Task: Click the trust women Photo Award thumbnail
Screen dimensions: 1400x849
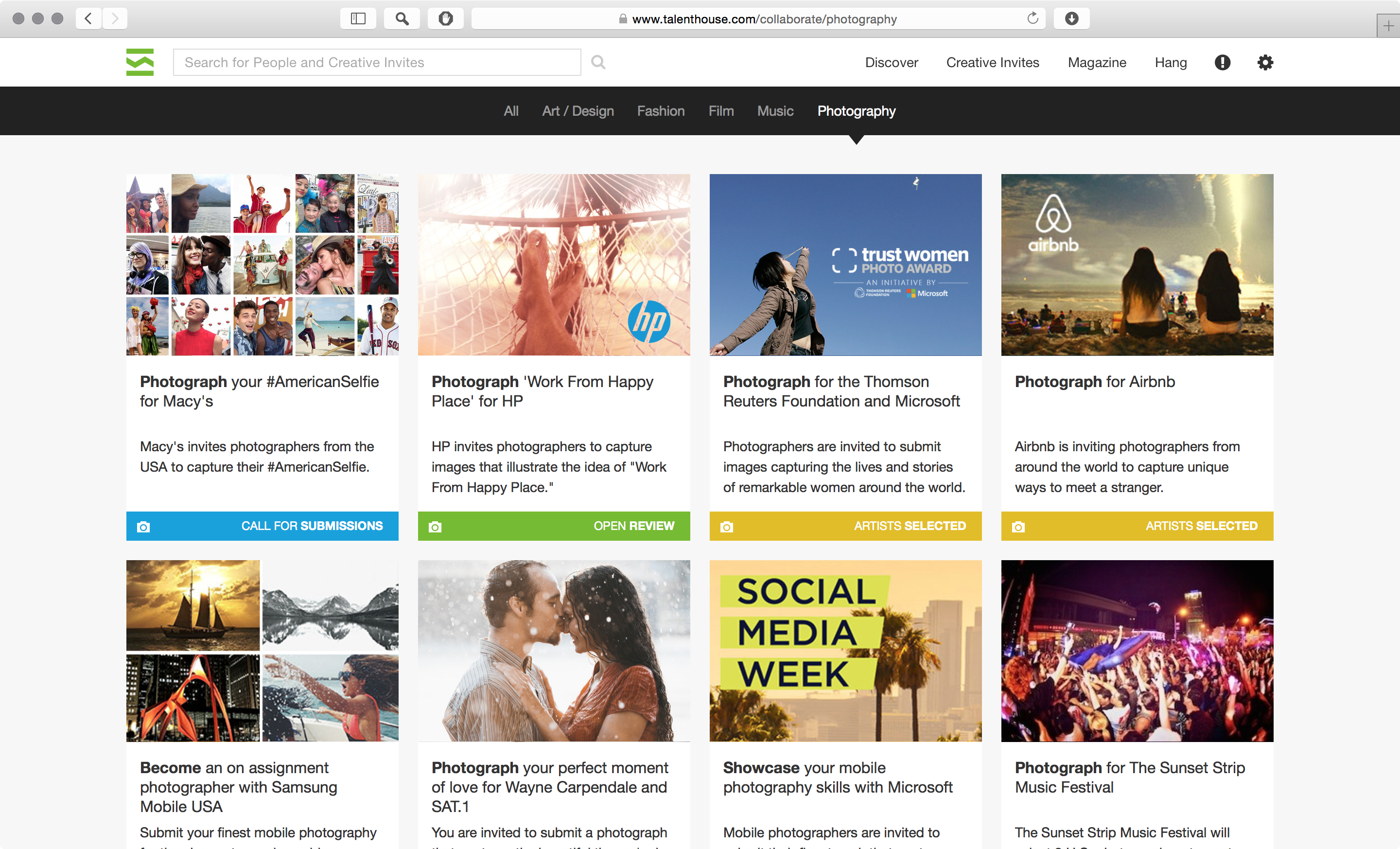Action: point(845,265)
